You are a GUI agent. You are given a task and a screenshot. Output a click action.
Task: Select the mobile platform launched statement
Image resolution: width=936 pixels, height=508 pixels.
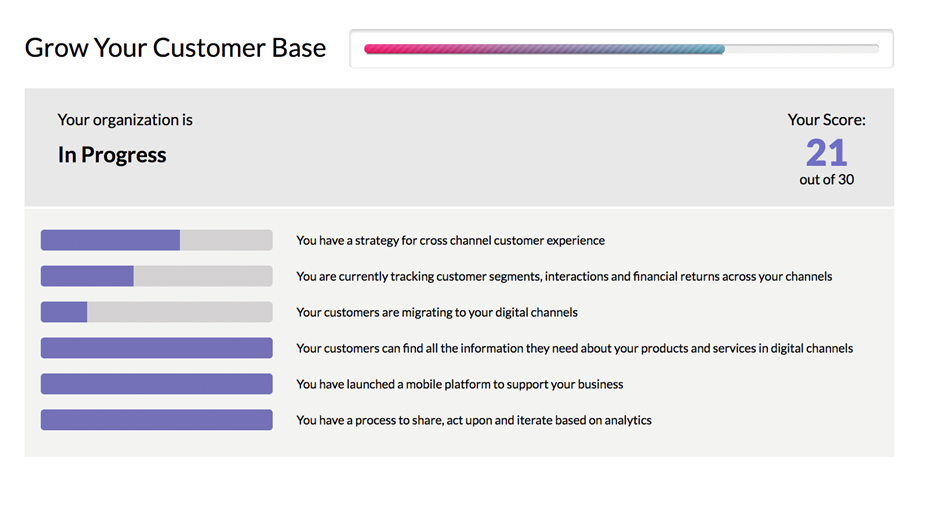click(460, 384)
